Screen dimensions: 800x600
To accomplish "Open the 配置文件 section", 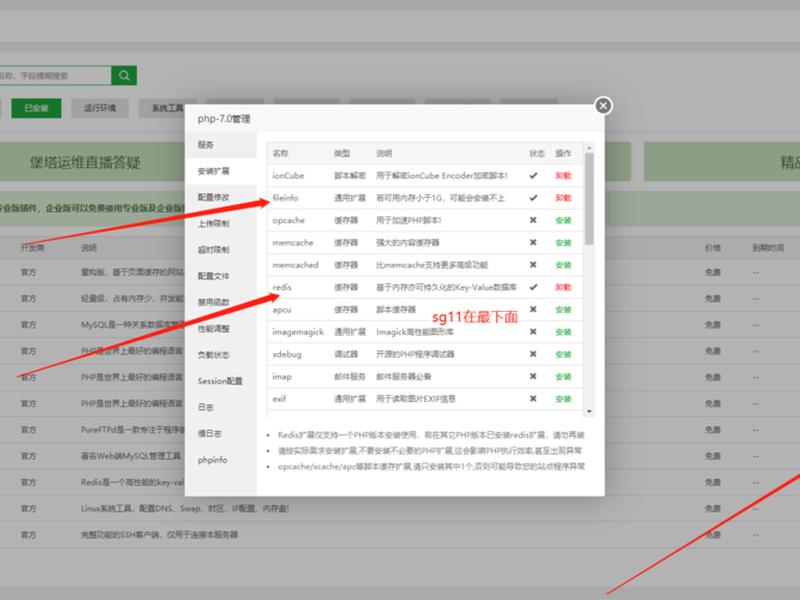I will click(220, 276).
